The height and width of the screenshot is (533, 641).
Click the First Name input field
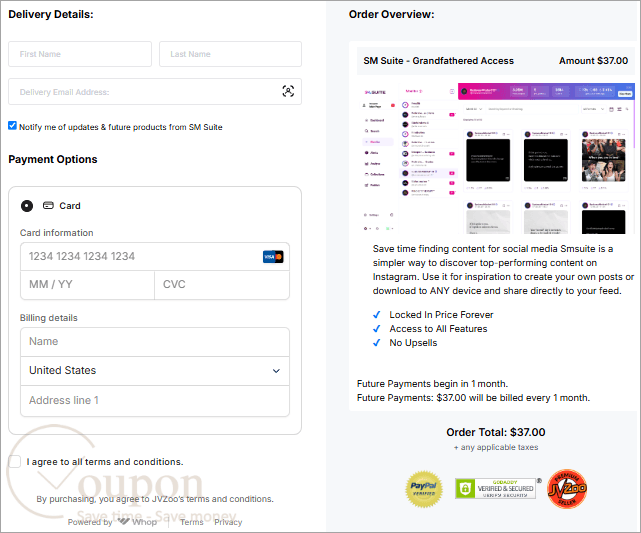coord(80,54)
